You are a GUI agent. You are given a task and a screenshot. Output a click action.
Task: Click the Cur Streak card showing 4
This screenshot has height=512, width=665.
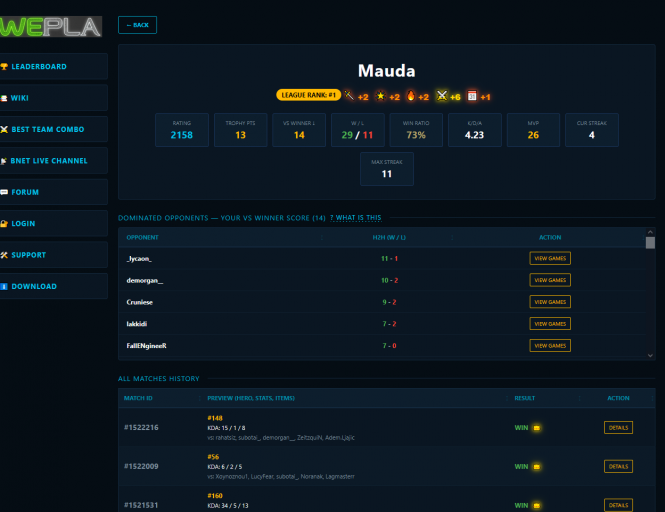pyautogui.click(x=592, y=130)
